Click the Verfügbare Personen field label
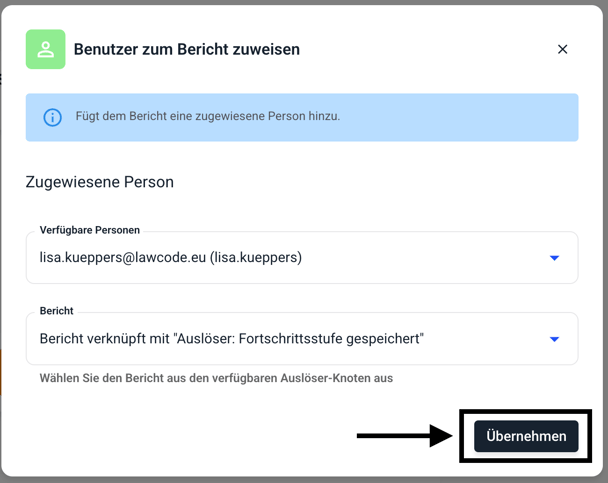 click(90, 230)
